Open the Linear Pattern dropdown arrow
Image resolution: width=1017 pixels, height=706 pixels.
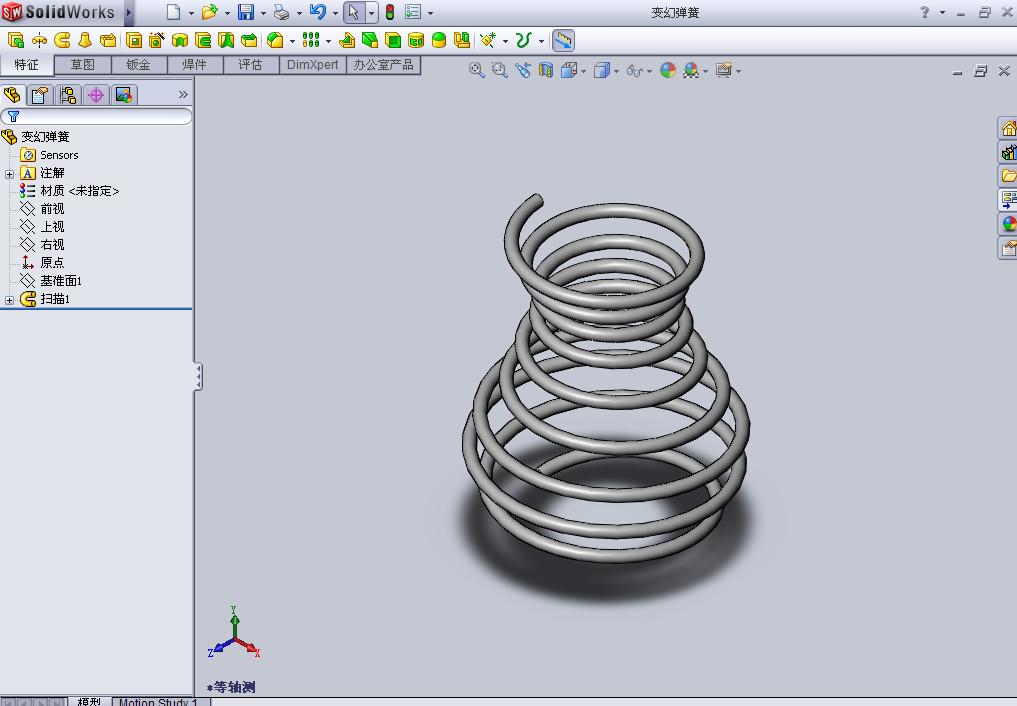pos(328,41)
